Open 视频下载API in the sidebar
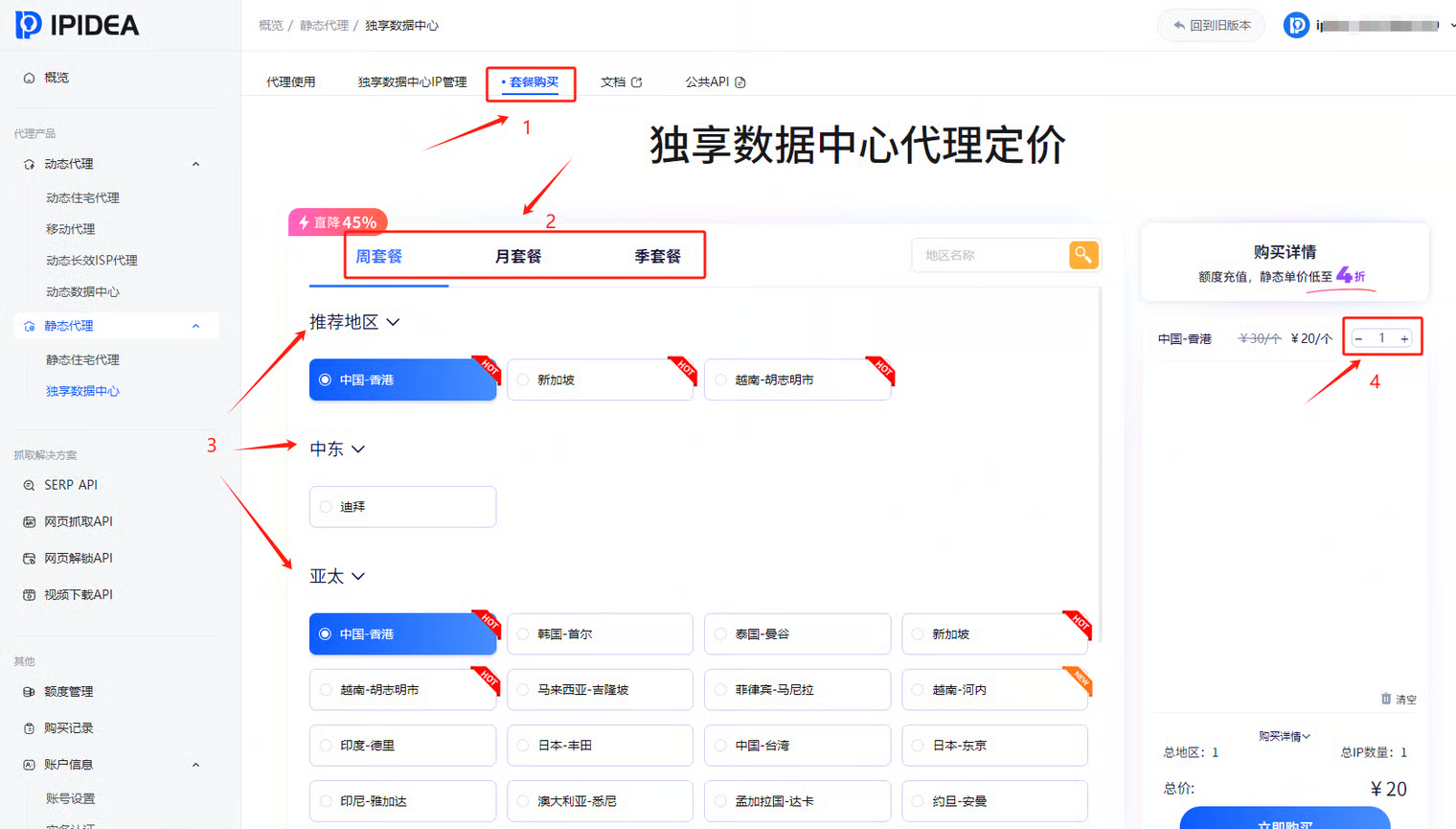Image resolution: width=1456 pixels, height=829 pixels. (78, 594)
